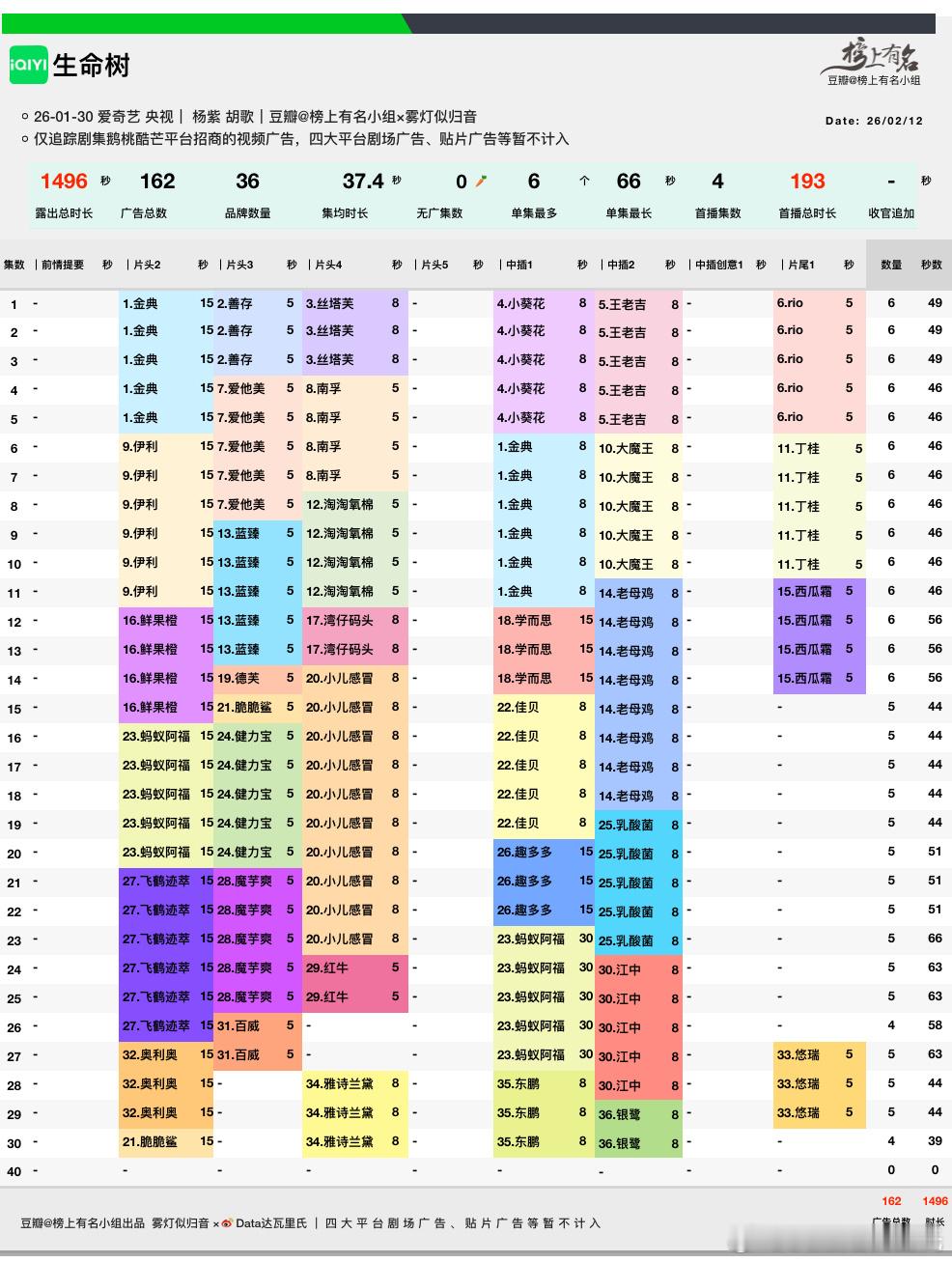Viewport: 952px width, 1262px height.
Task: Click the 片头3 column header
Action: 239,265
